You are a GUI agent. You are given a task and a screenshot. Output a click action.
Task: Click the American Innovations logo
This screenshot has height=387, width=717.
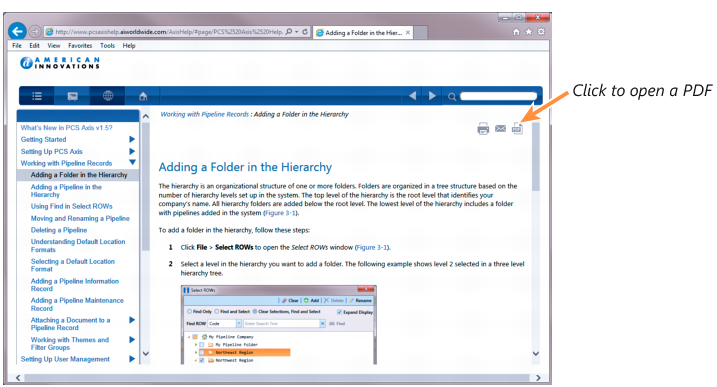pyautogui.click(x=60, y=63)
